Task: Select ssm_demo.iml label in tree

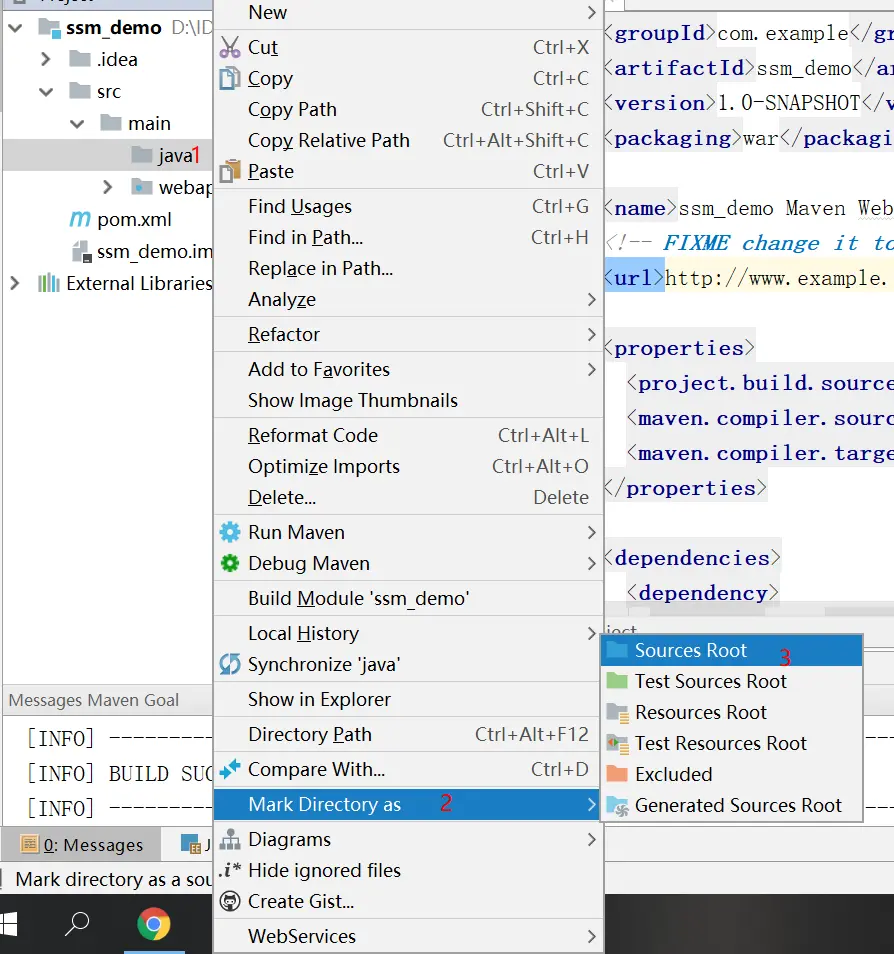Action: 155,251
